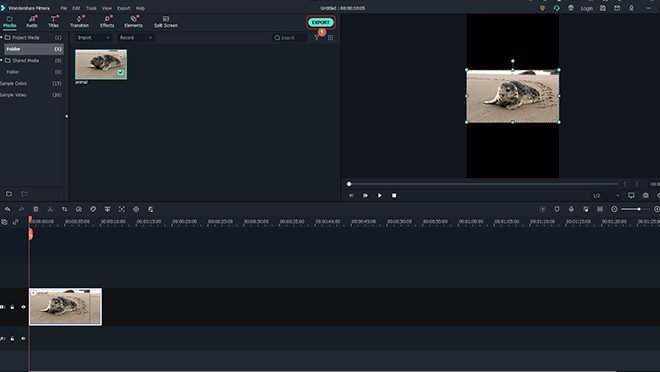Screen dimensions: 660x372
Task: Click the play frame-forward button
Action: [365, 195]
